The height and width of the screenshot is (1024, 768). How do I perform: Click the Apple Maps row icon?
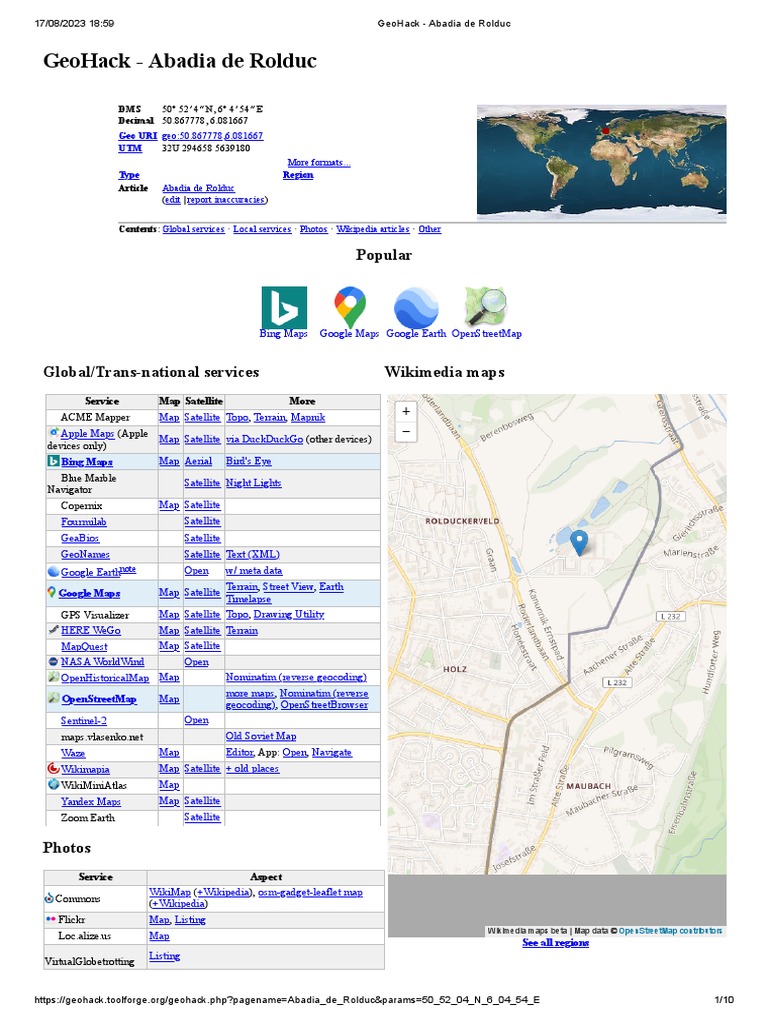pos(54,432)
